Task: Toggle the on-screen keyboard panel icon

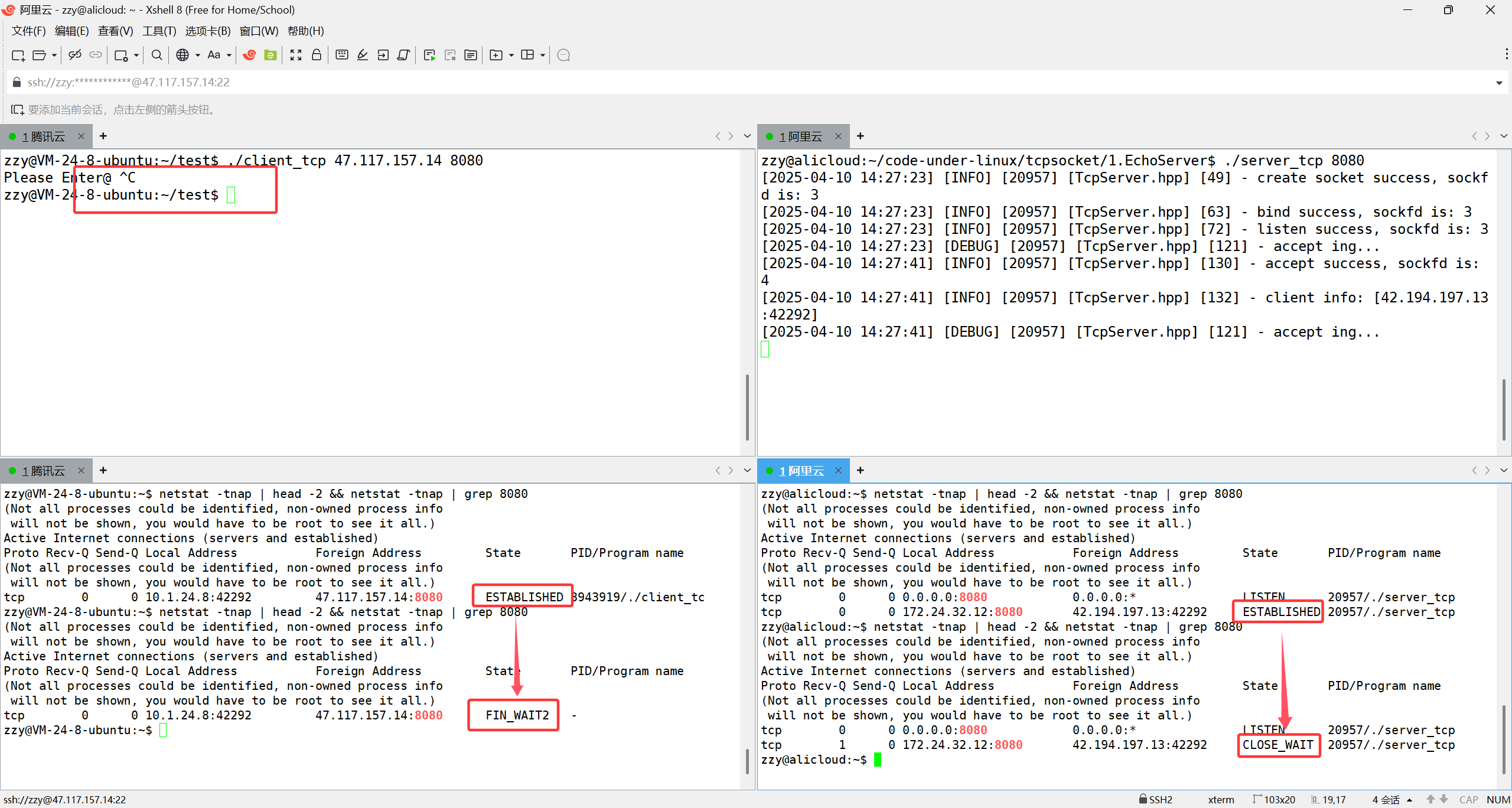Action: click(341, 55)
